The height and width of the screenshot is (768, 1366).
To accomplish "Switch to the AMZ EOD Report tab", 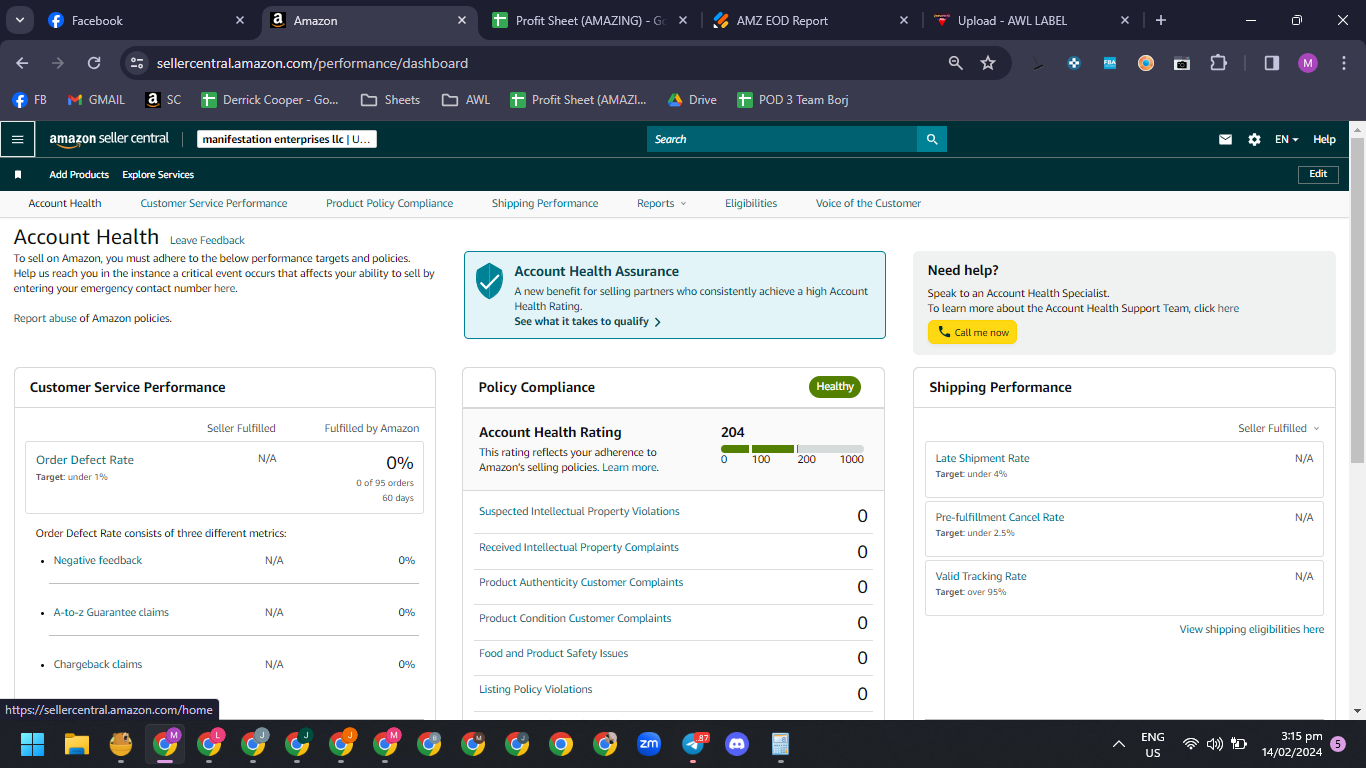I will coord(811,20).
